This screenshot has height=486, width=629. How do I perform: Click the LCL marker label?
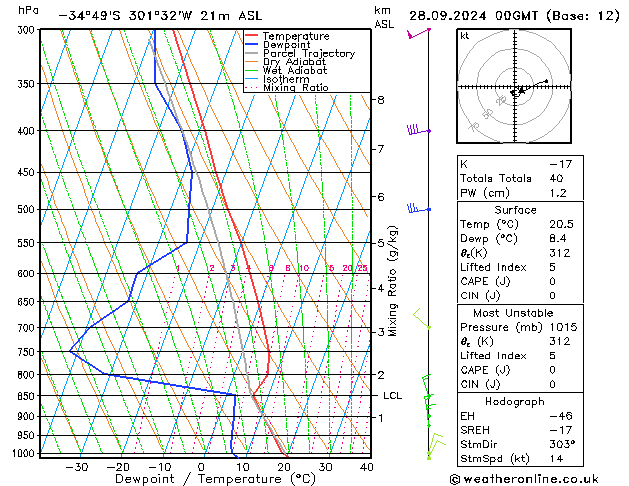392,396
